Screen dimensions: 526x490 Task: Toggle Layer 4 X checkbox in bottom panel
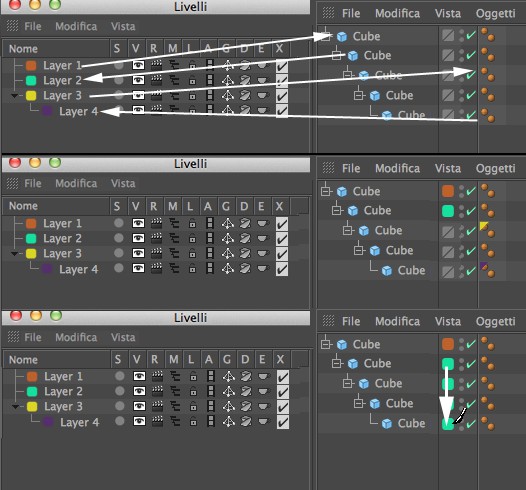point(282,422)
